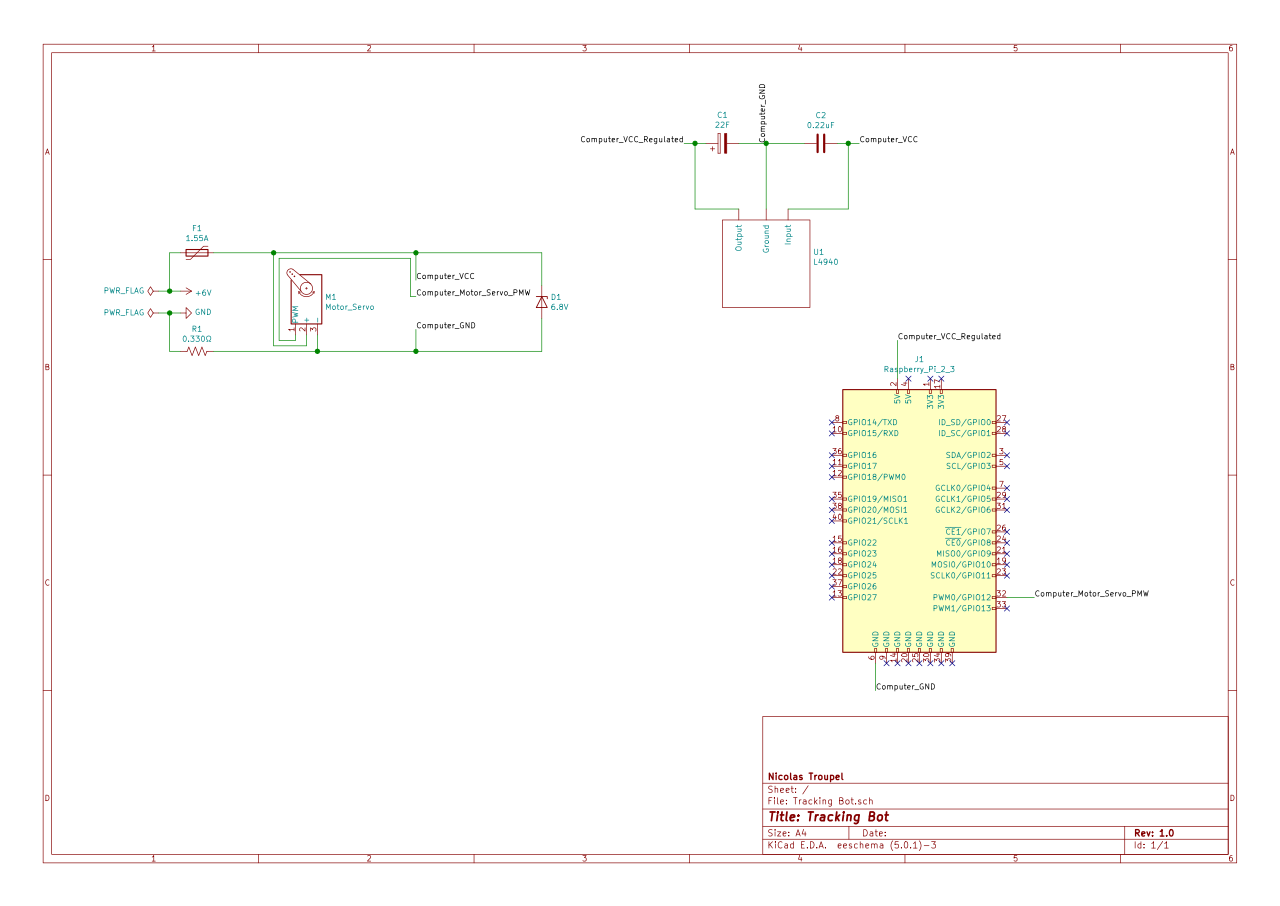Select the M1 servo motor symbol

306,301
